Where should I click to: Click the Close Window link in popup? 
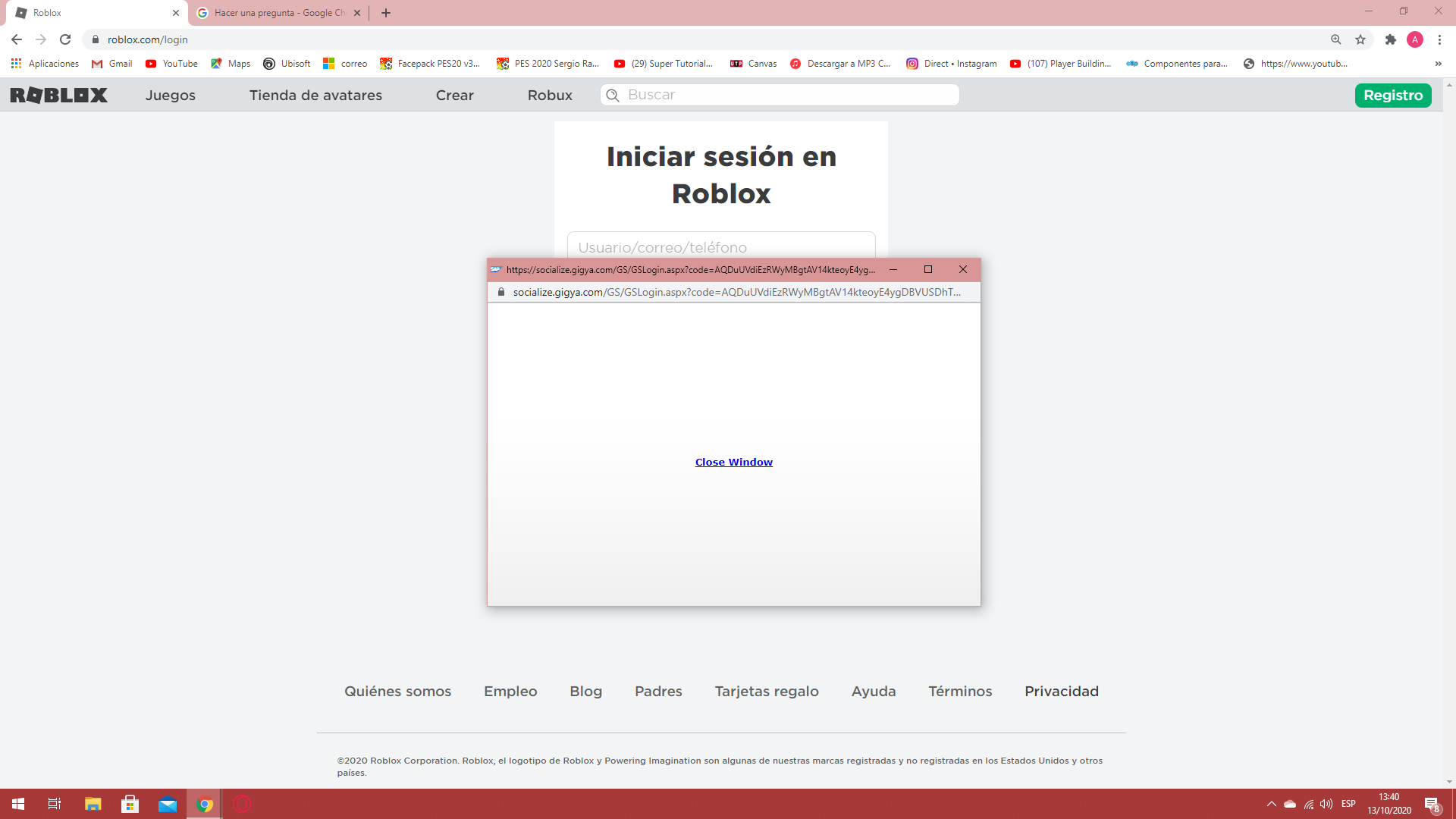point(734,462)
